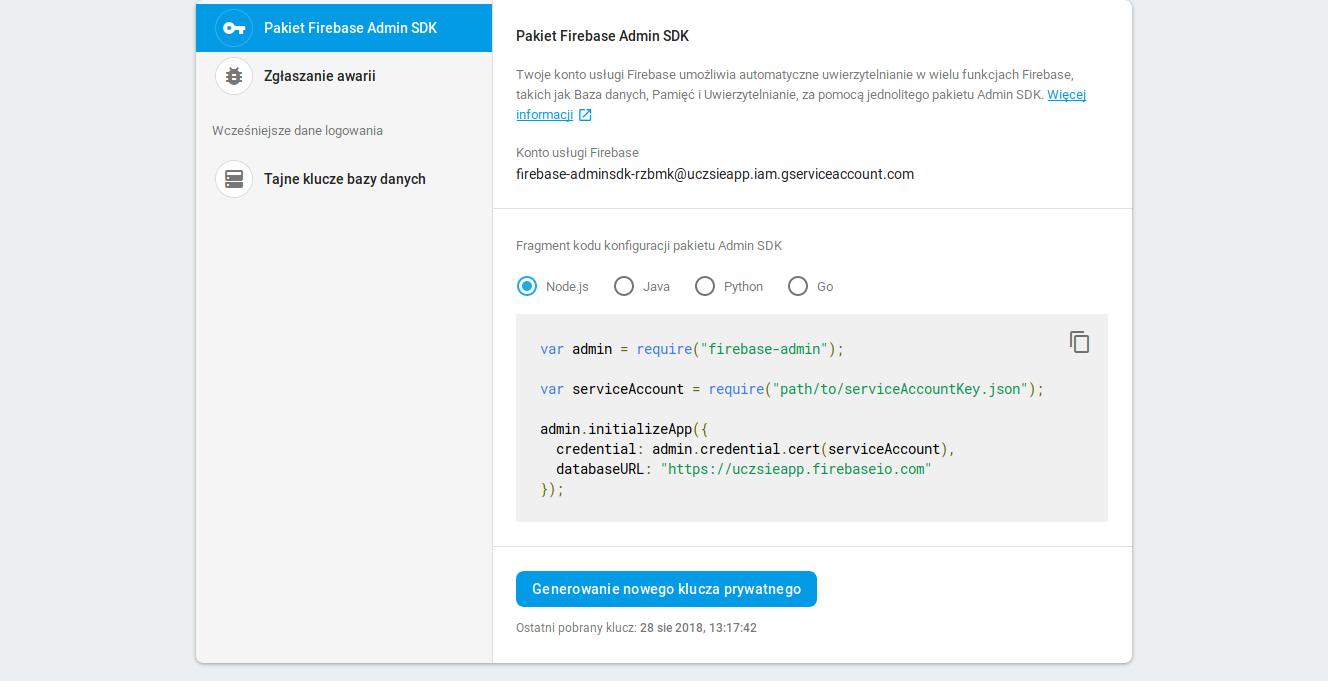Click the bug icon for Zgłaszanie awarii
The image size is (1328, 687).
coord(234,76)
